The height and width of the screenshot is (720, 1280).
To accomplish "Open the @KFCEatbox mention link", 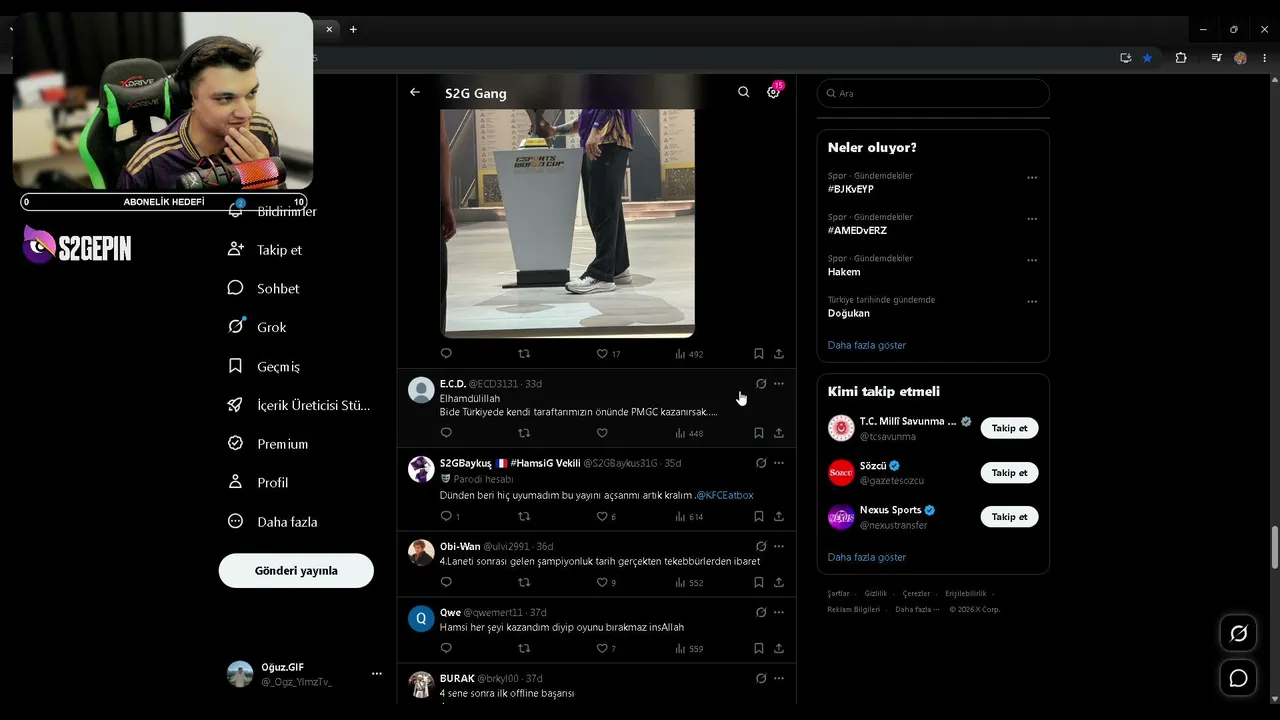I will coord(725,495).
